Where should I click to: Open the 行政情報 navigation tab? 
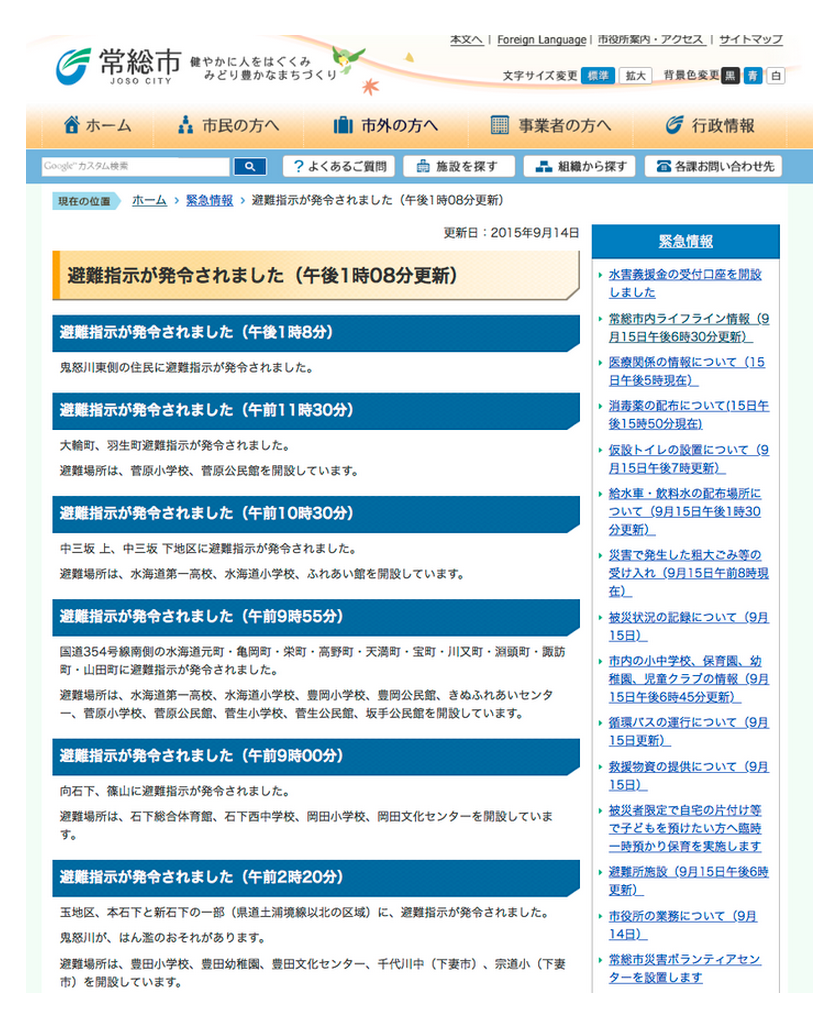(710, 125)
